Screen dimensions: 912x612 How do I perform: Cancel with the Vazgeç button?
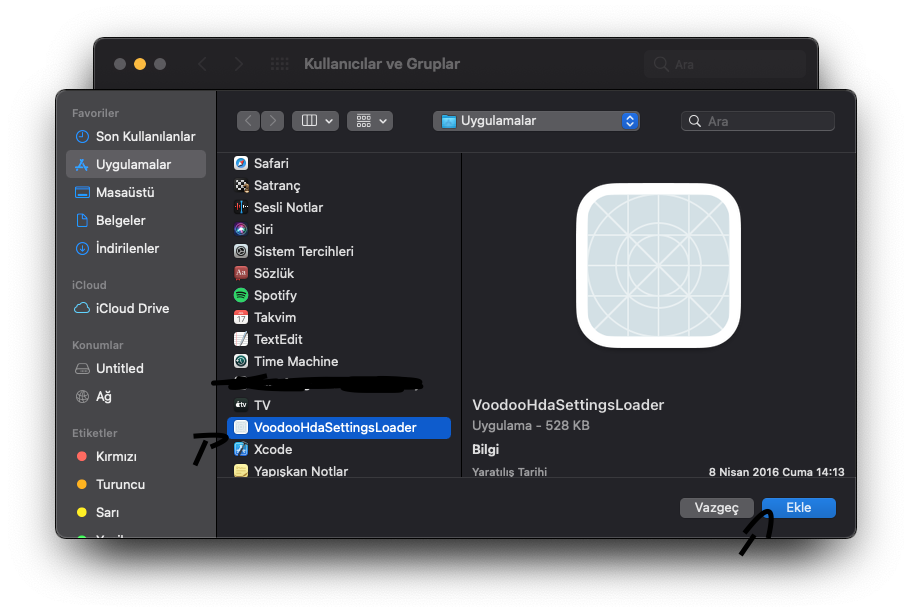pos(716,508)
